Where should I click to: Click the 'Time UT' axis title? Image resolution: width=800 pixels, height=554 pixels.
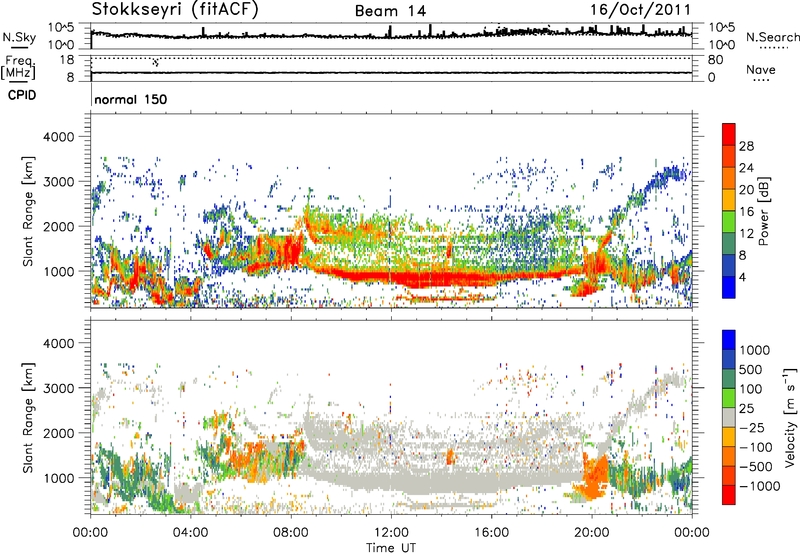[391, 548]
